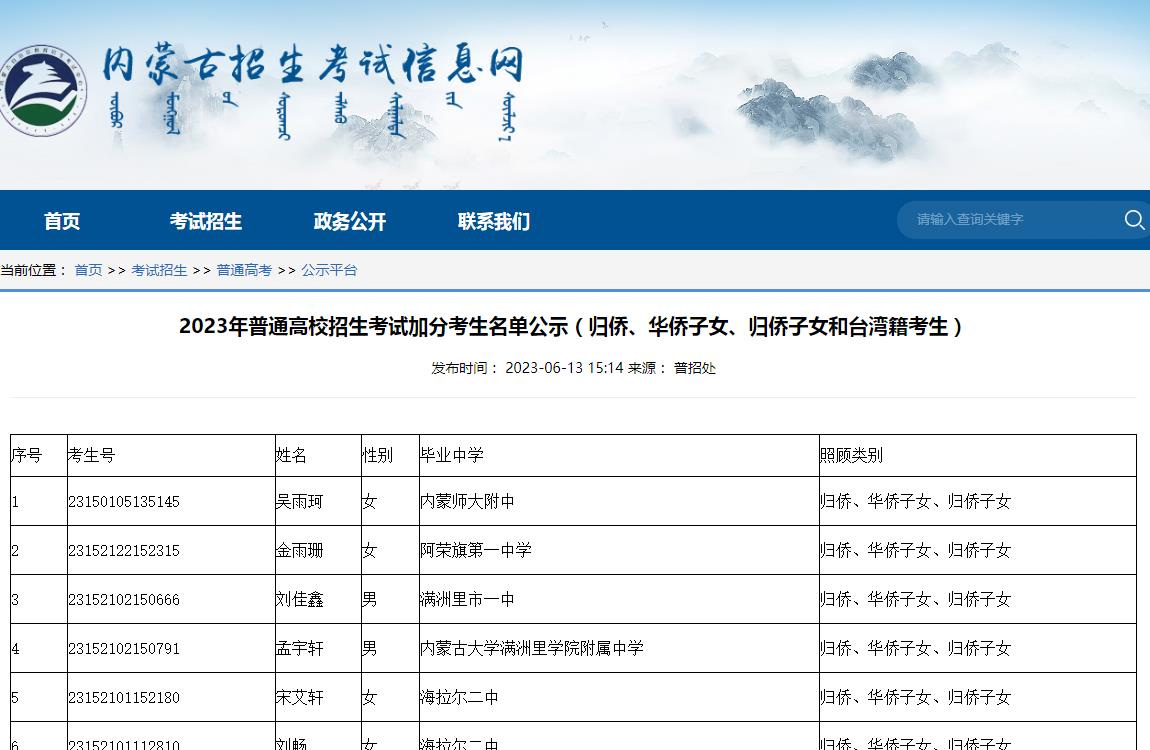Follow the 普通高考 breadcrumb link
Screen dimensions: 1150x750
point(244,270)
